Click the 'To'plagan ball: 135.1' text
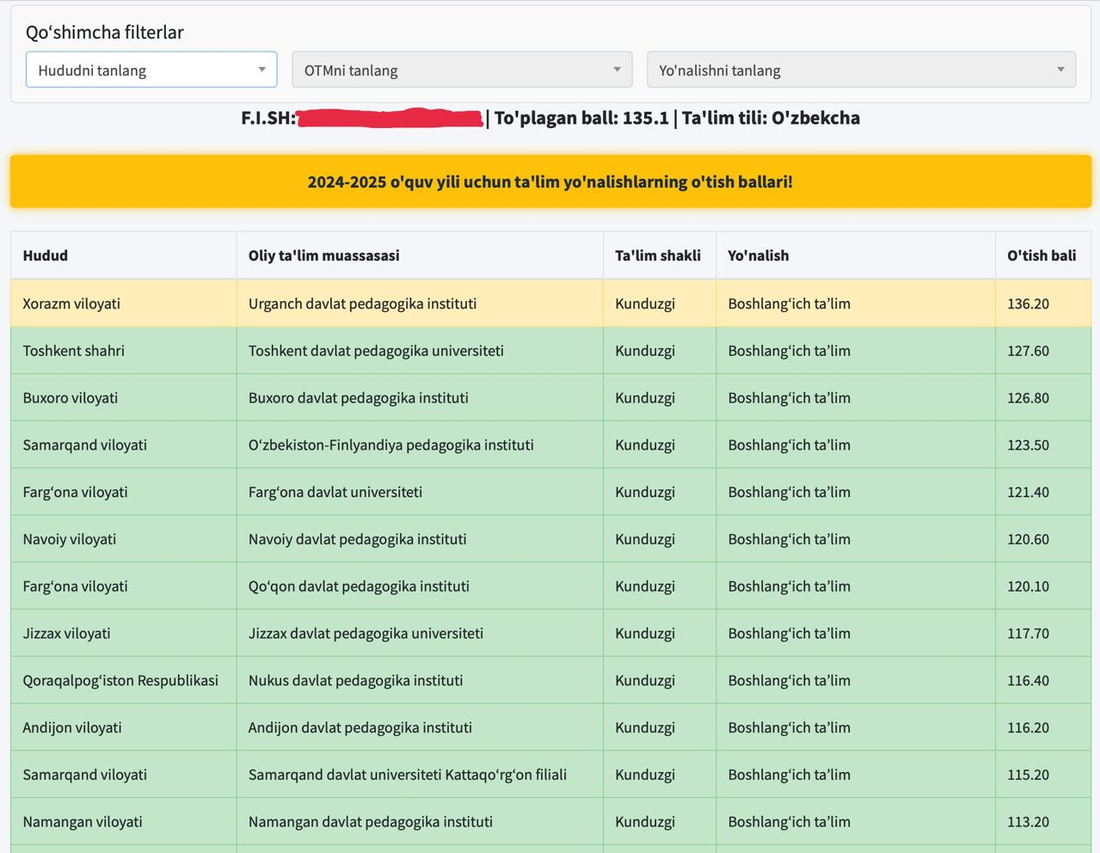 click(x=582, y=118)
